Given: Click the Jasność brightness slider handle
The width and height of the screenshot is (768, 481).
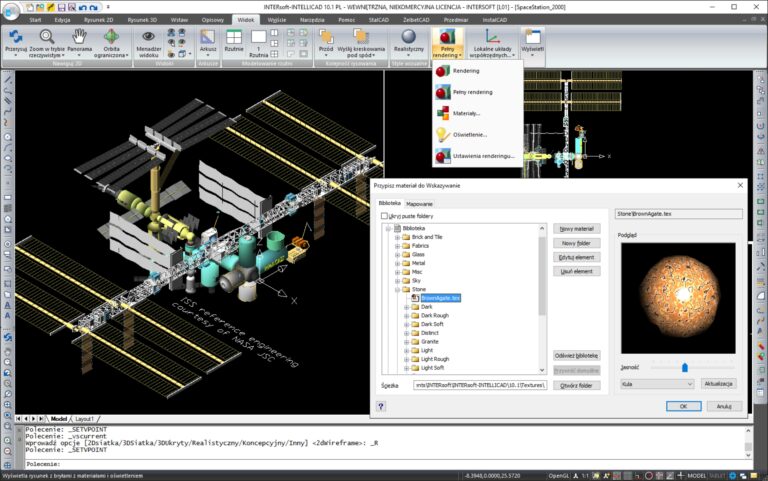Looking at the screenshot, I should (x=685, y=367).
